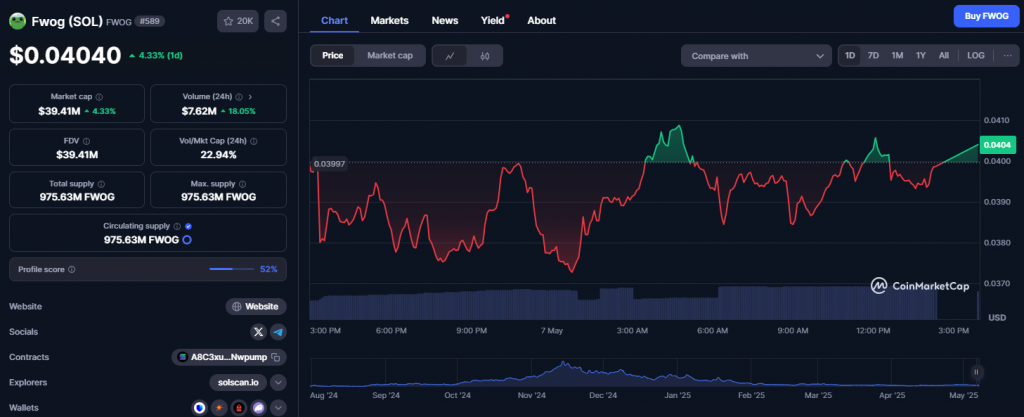Select the red lock wallet icon
The image size is (1024, 417).
[239, 408]
